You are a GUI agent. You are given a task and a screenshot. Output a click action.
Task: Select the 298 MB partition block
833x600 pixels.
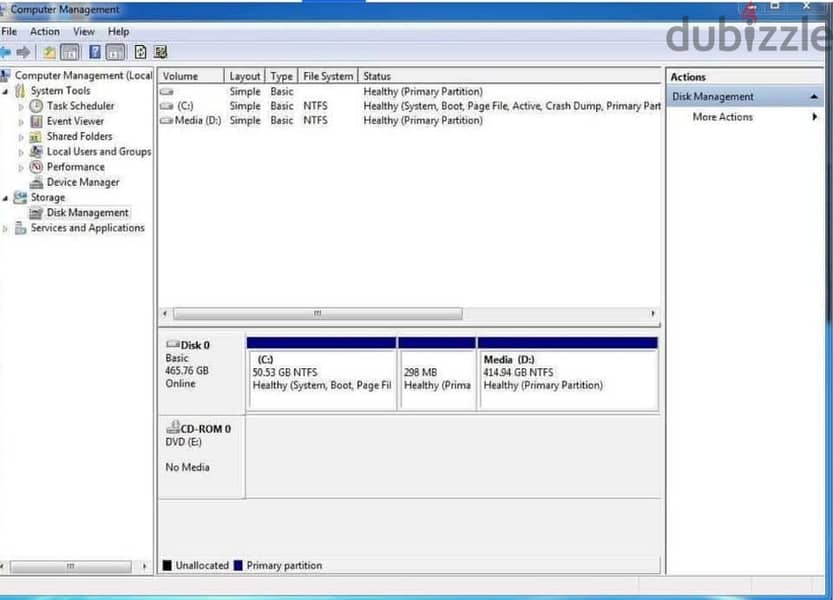coord(437,374)
